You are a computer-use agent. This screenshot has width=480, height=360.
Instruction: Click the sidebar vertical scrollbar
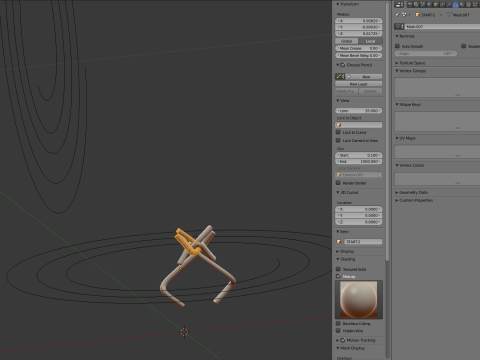tap(387, 132)
